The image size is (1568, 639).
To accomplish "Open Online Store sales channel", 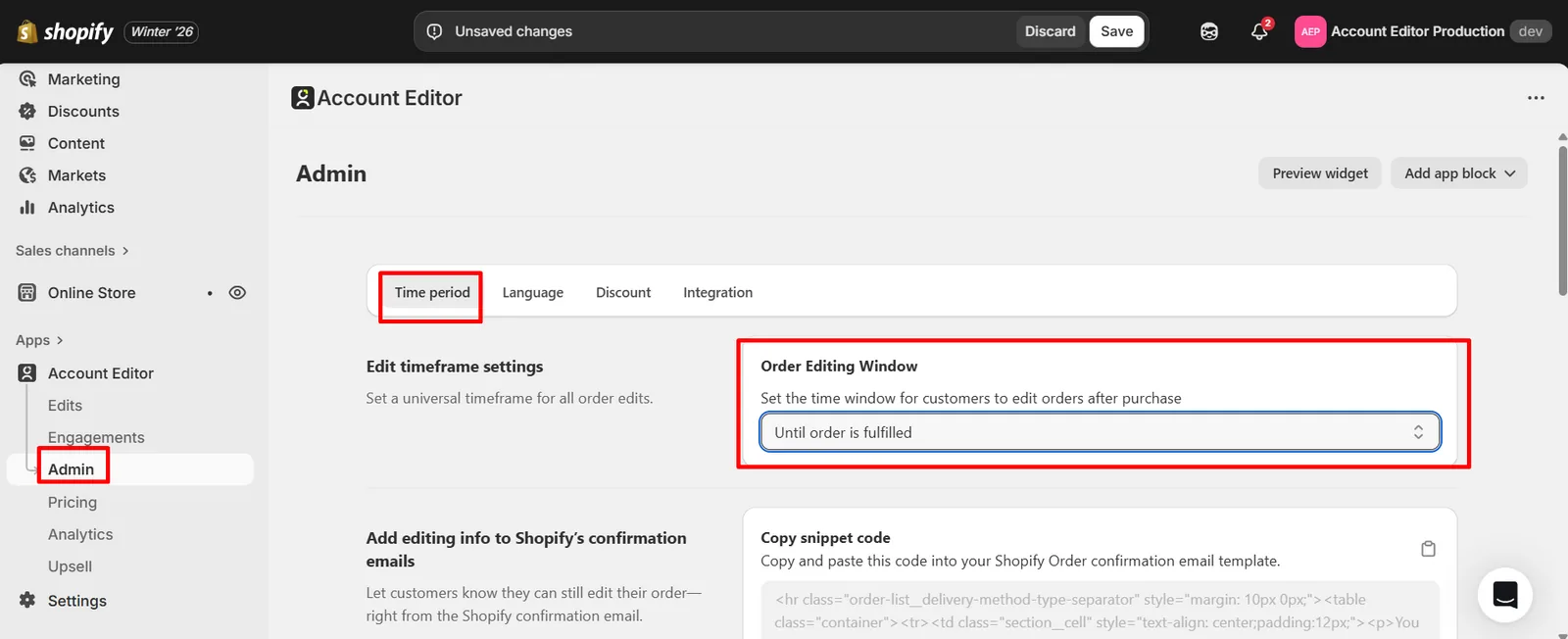I will point(92,293).
